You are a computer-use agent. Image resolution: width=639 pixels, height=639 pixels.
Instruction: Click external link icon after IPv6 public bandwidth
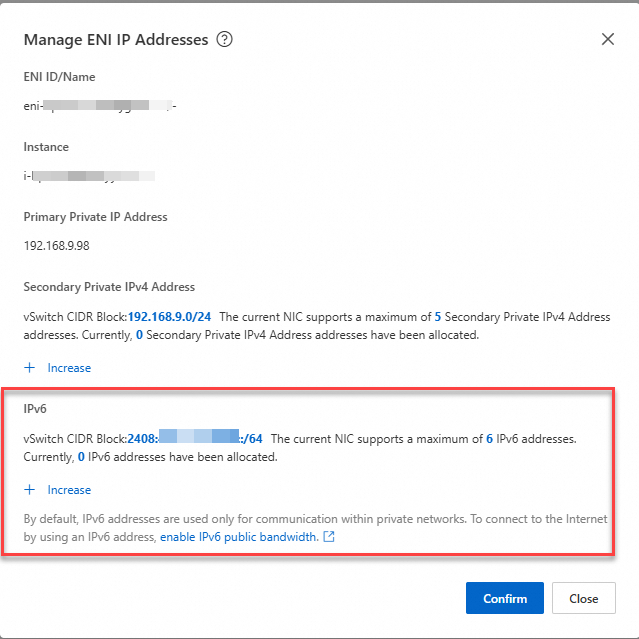tap(329, 537)
